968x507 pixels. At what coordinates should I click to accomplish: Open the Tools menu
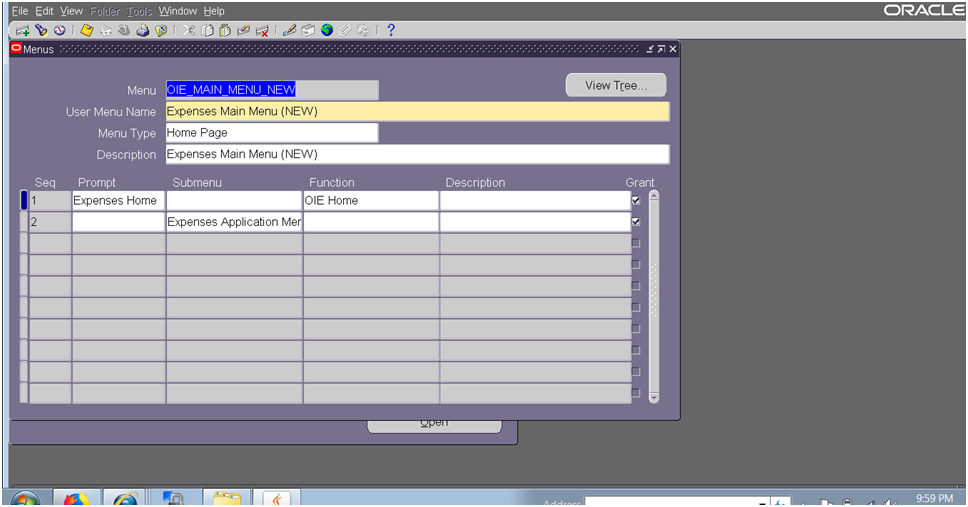coord(139,11)
